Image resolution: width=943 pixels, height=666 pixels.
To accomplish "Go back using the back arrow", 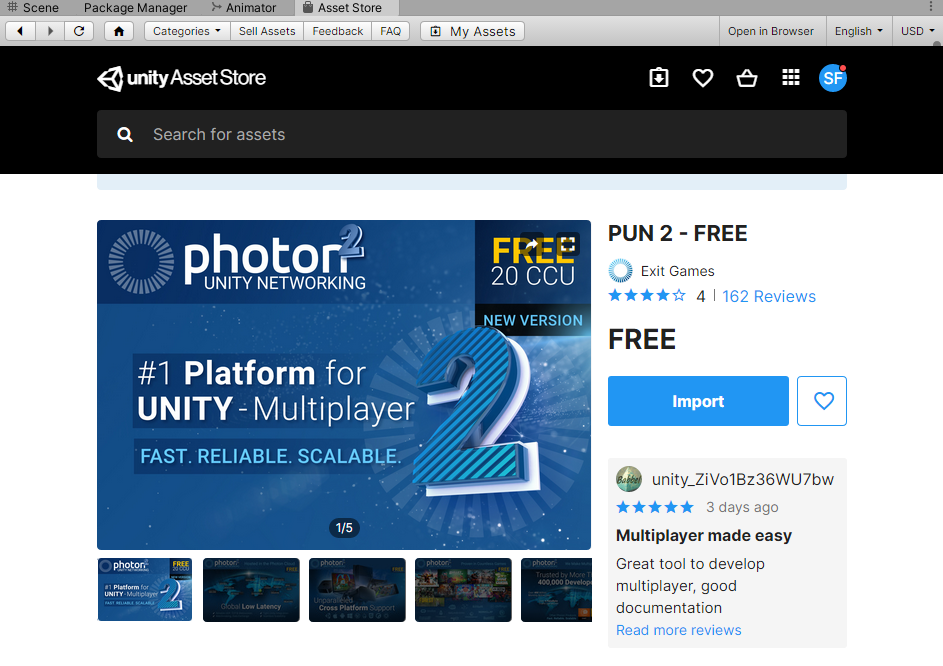I will pyautogui.click(x=20, y=31).
